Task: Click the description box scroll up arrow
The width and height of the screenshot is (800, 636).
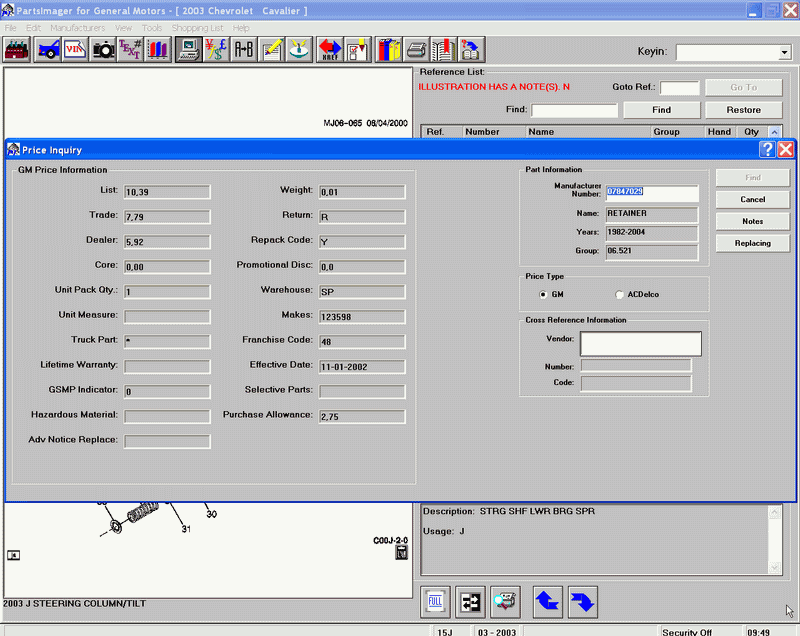Action: (x=774, y=512)
